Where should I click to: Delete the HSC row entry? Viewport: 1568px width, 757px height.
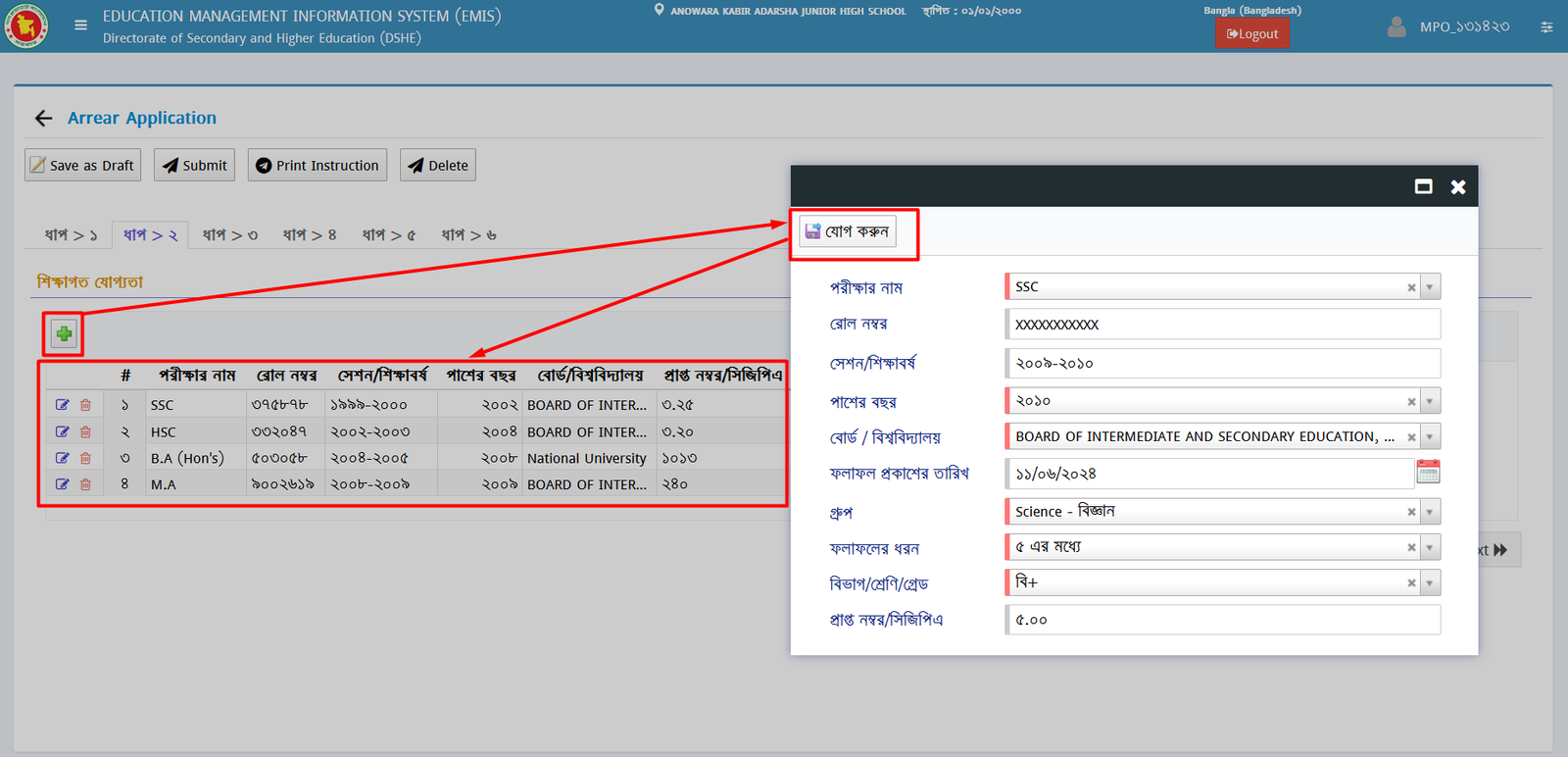pos(85,431)
